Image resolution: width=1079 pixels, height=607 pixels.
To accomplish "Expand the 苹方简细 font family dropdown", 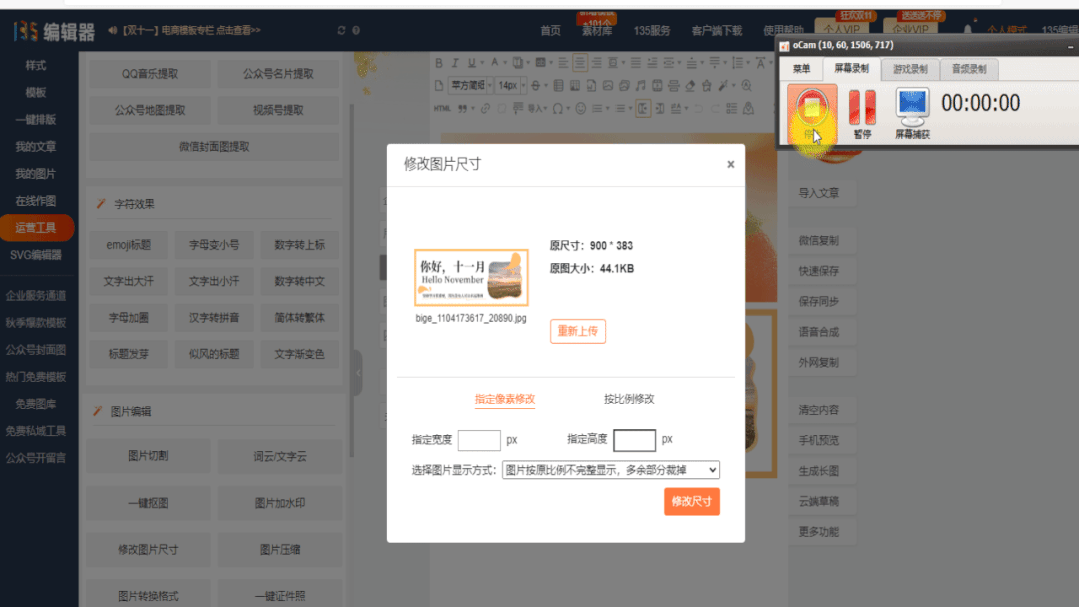I will tap(470, 85).
